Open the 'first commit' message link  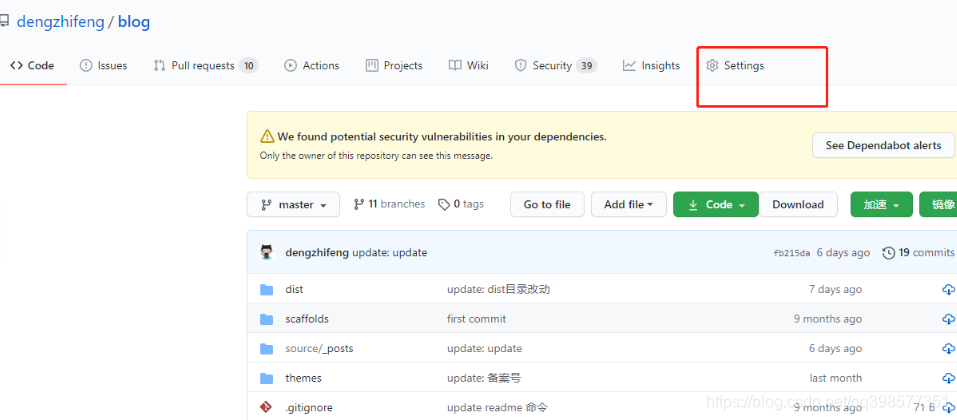[x=477, y=319]
